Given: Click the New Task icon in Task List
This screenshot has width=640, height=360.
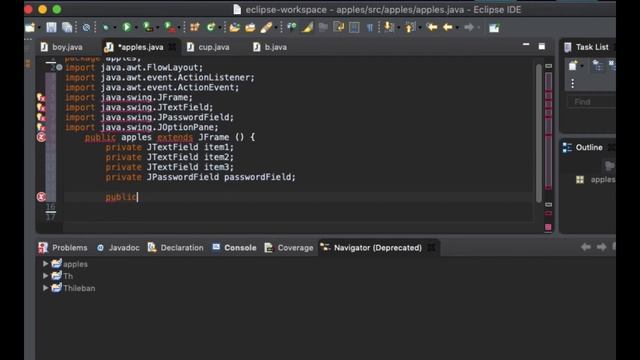Looking at the screenshot, I should pyautogui.click(x=573, y=65).
